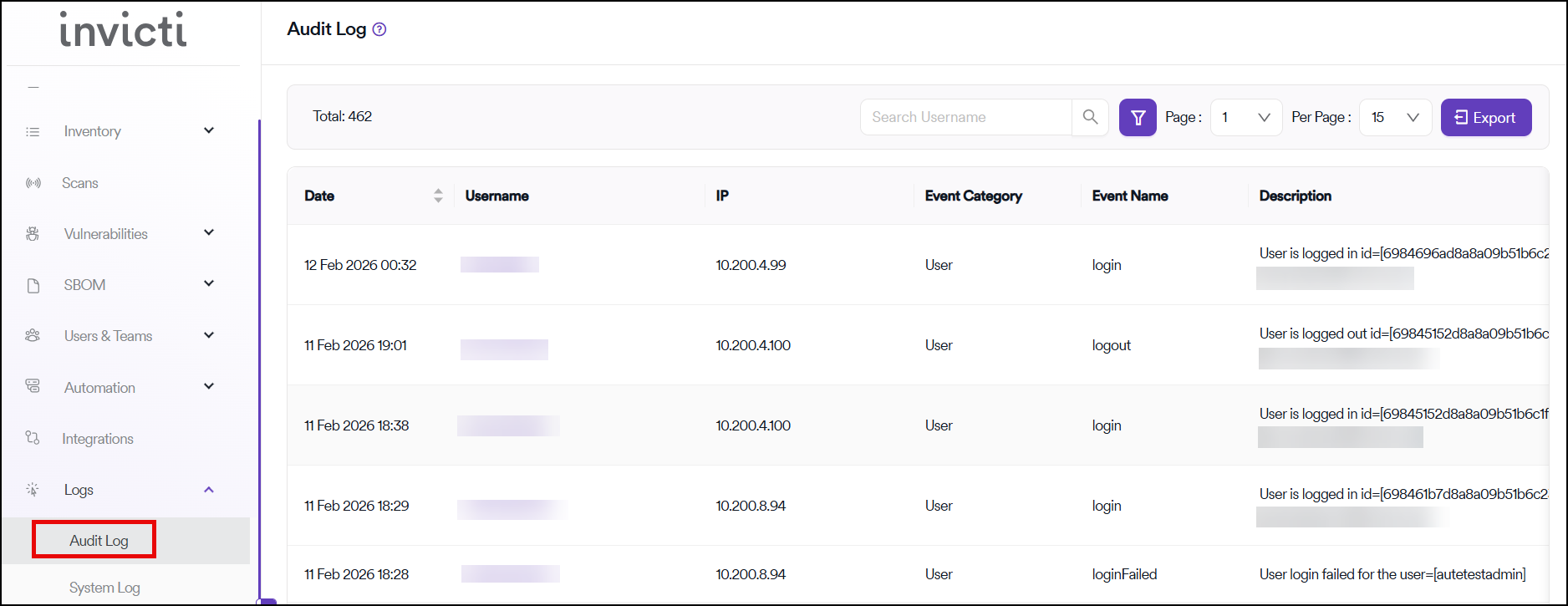Collapse the sidebar using the dash toggle
This screenshot has width=1568, height=606.
coord(33,87)
